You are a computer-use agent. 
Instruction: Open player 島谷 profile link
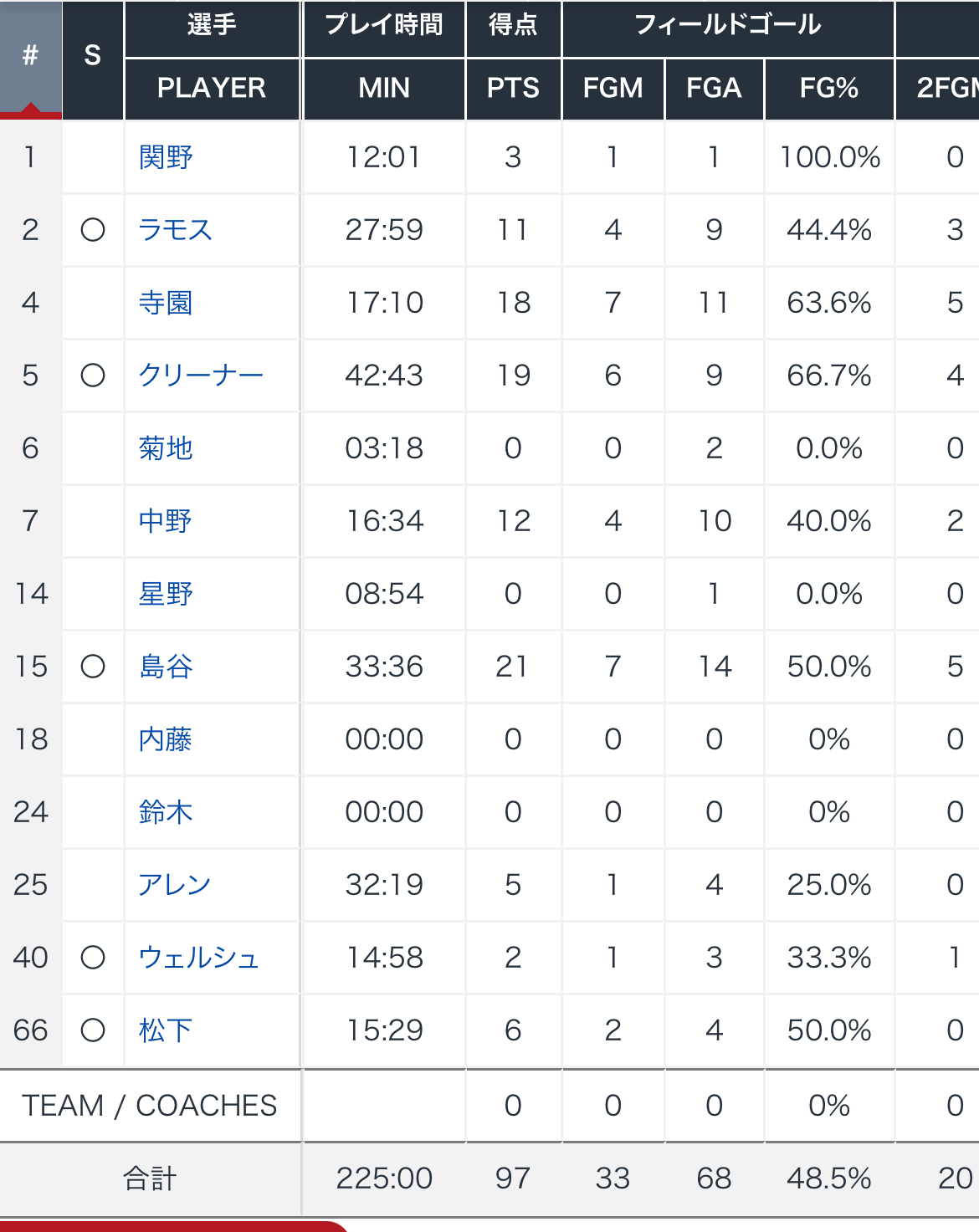click(x=166, y=667)
